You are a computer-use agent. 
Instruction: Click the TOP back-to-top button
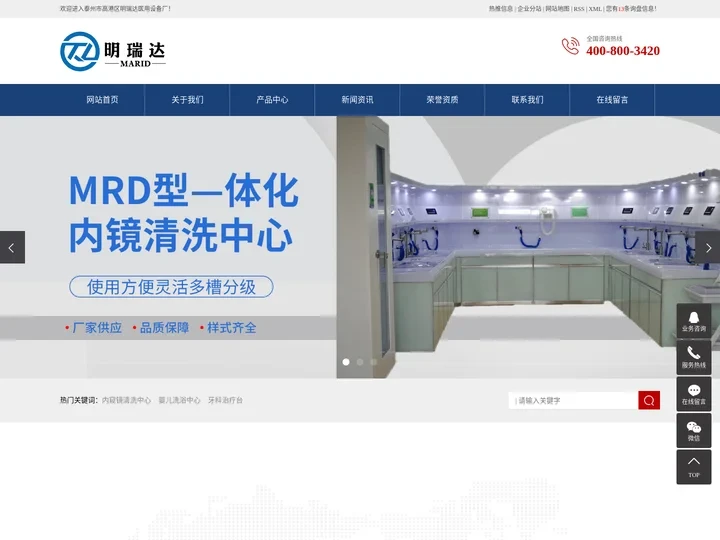coord(694,467)
